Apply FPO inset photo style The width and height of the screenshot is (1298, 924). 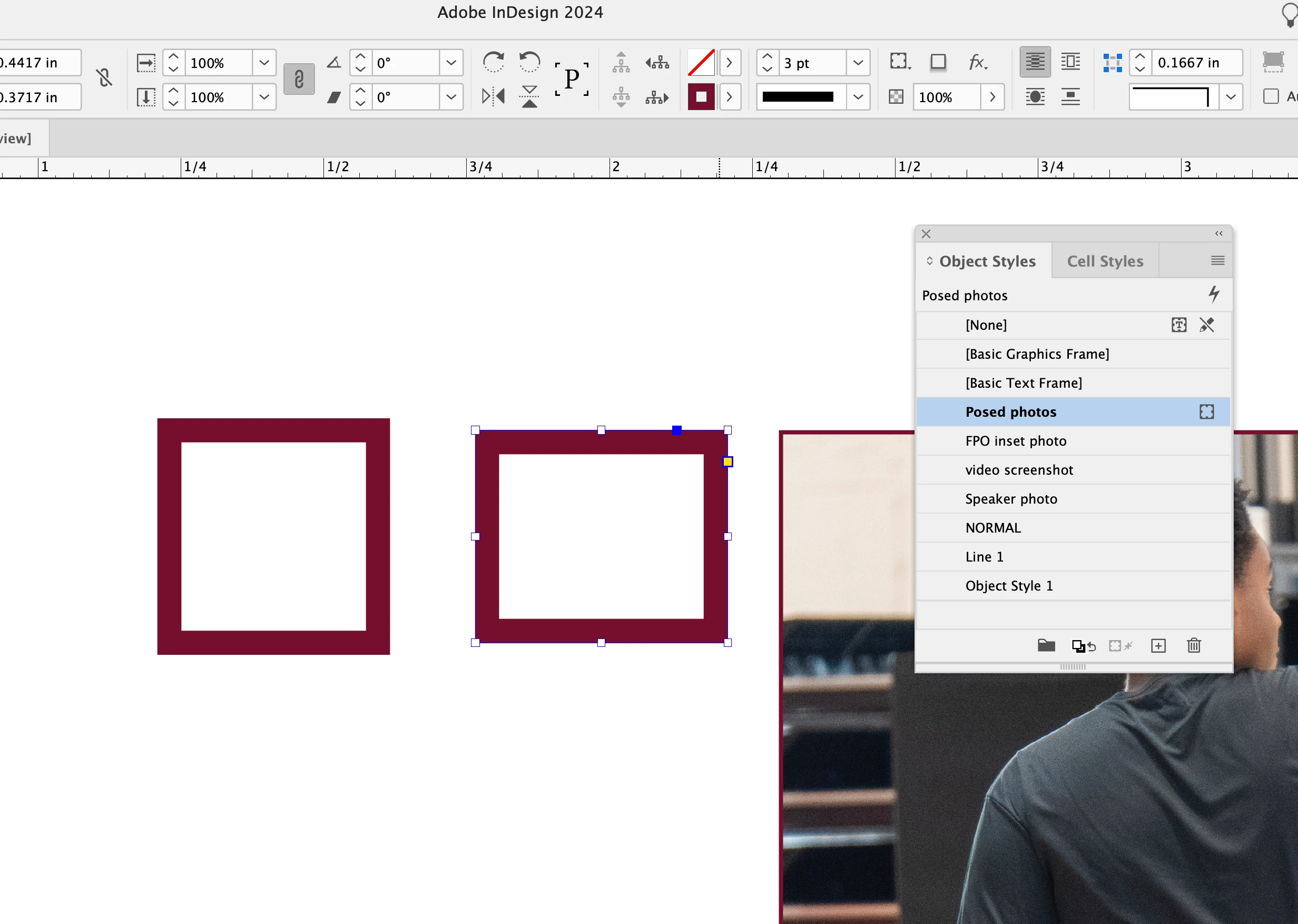pyautogui.click(x=1015, y=441)
